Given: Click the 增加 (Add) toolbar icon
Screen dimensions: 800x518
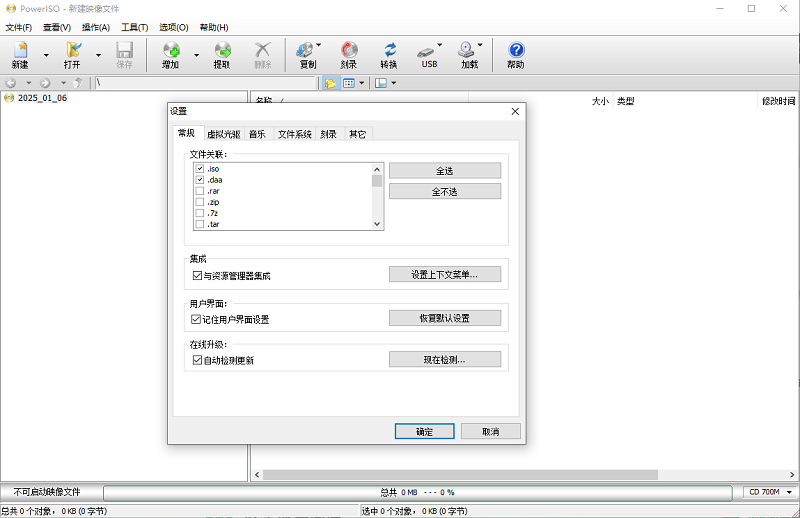Looking at the screenshot, I should tap(171, 55).
